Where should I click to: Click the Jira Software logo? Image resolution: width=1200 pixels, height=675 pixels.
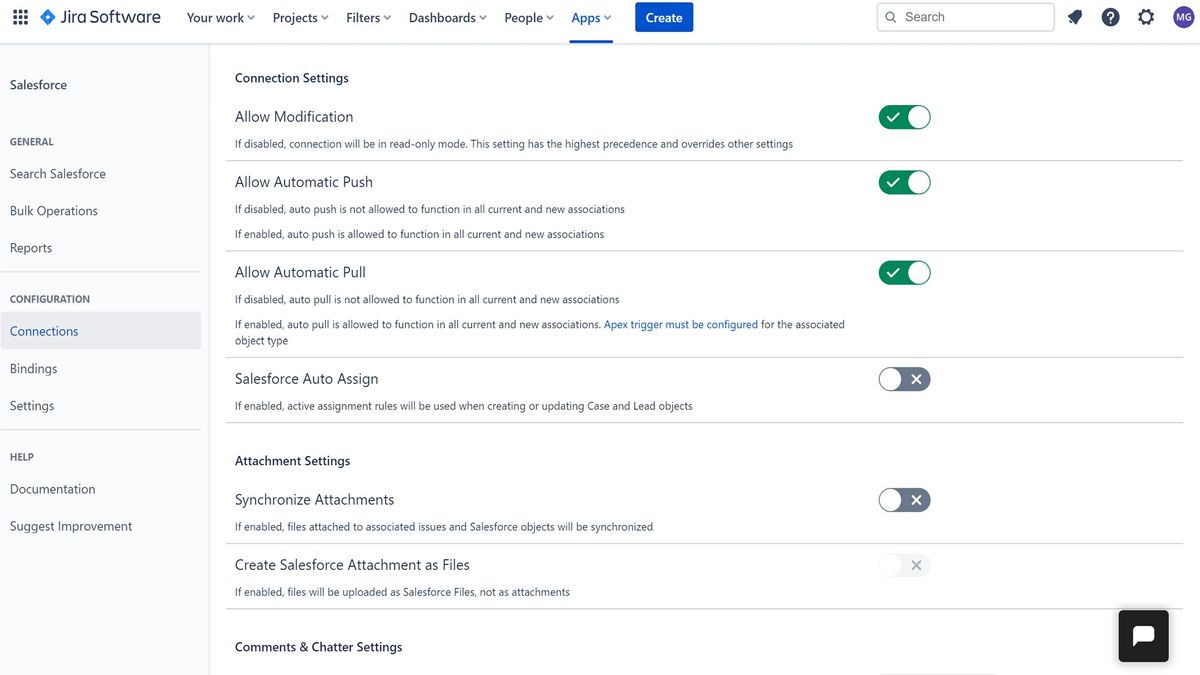point(99,16)
